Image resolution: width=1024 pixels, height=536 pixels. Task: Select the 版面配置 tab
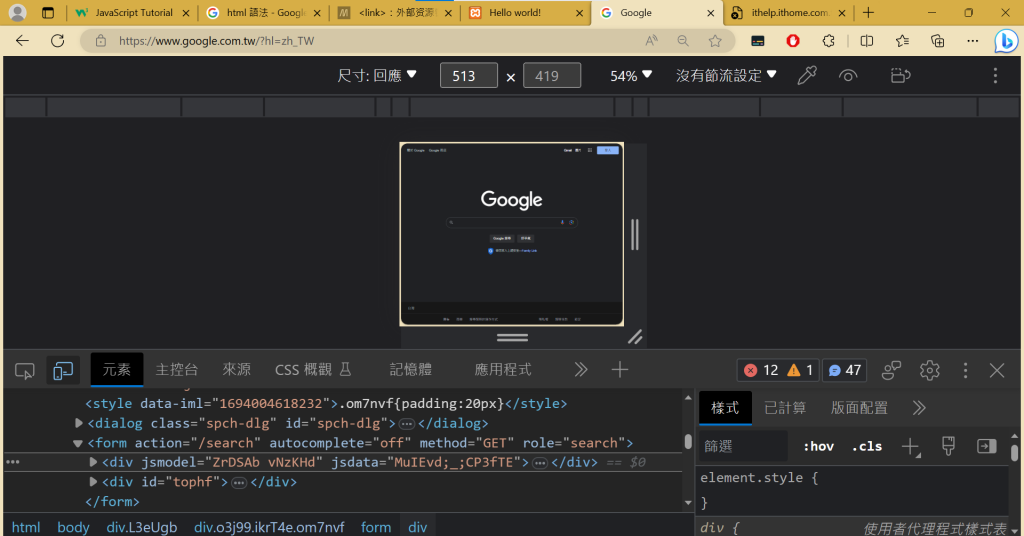(x=859, y=408)
